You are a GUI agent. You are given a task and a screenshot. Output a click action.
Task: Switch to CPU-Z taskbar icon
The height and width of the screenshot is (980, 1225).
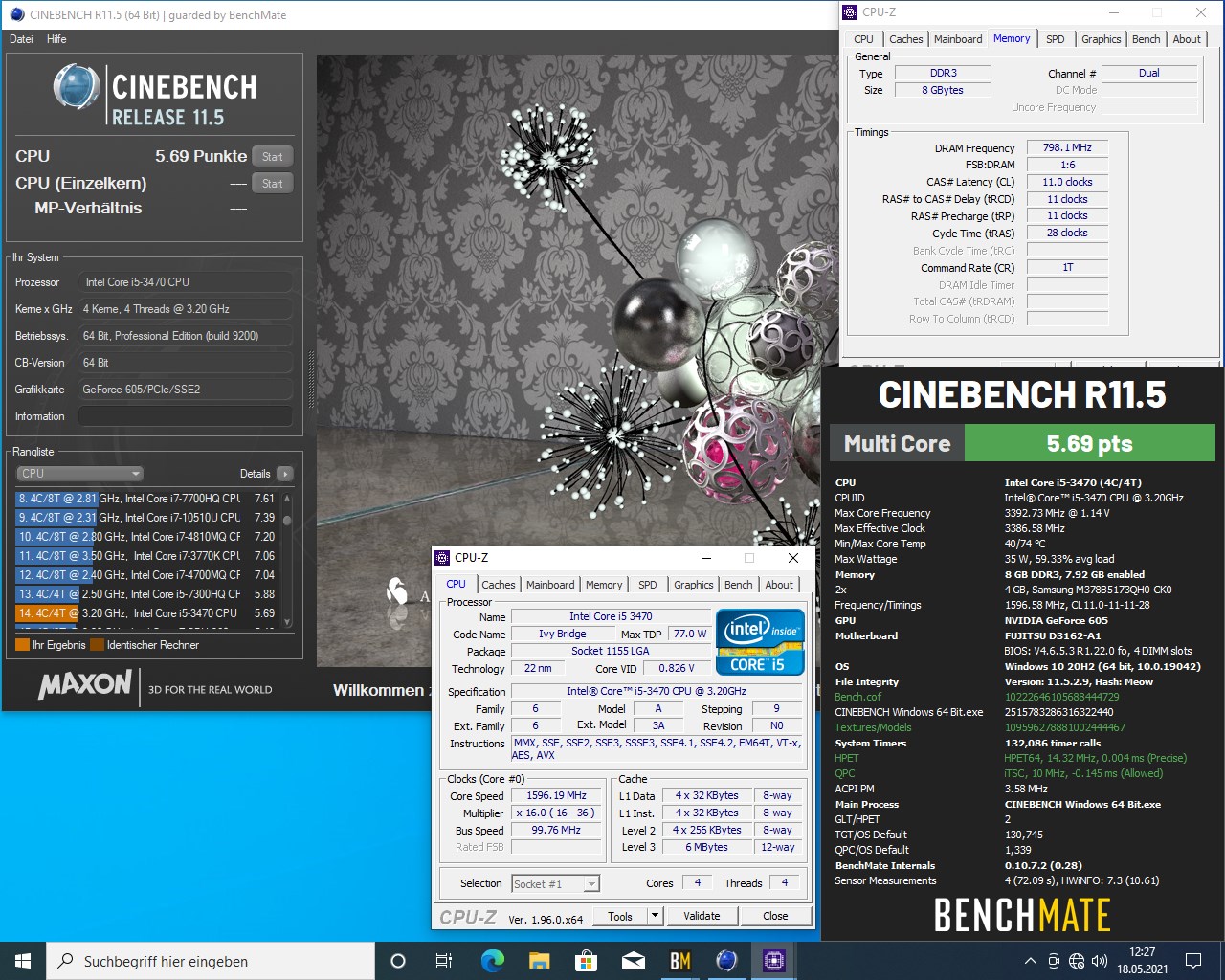[773, 961]
